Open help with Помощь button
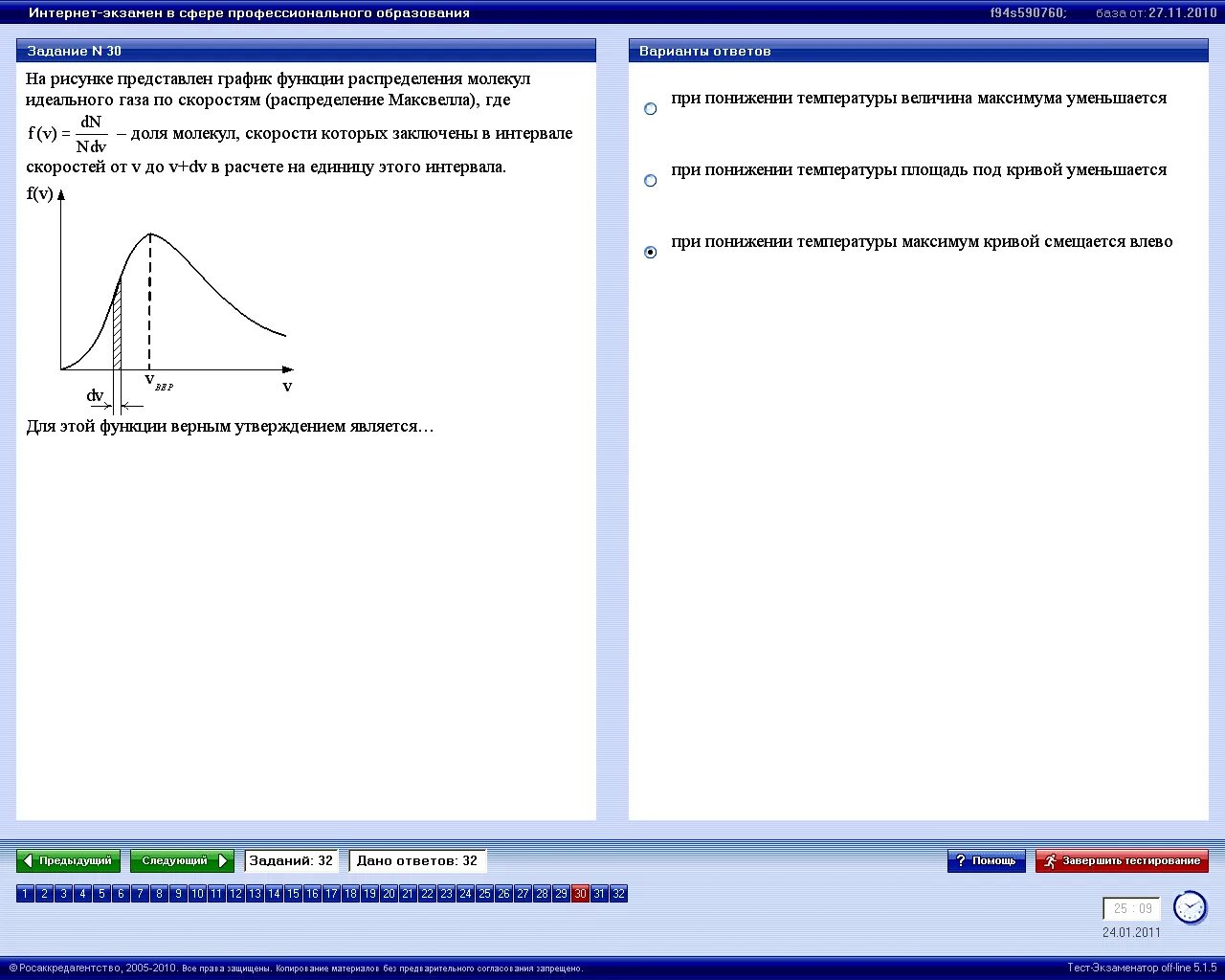Screen dimensions: 1225x980 tap(986, 860)
